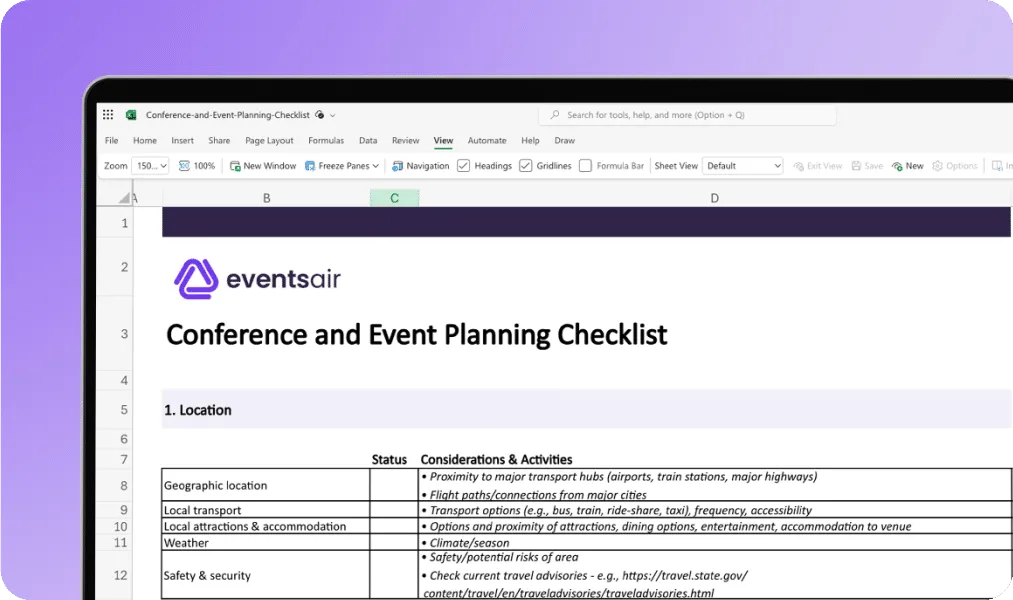Select column D header
This screenshot has height=600, width=1013.
tap(715, 198)
